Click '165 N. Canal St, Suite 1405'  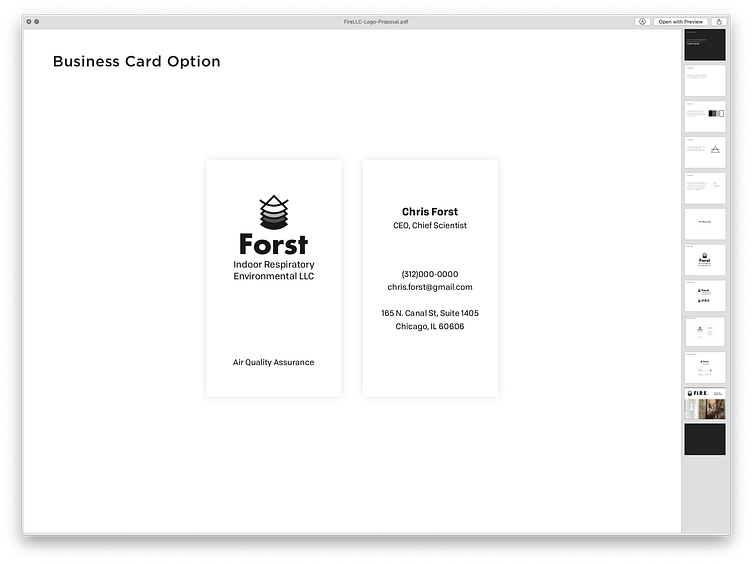click(x=430, y=313)
